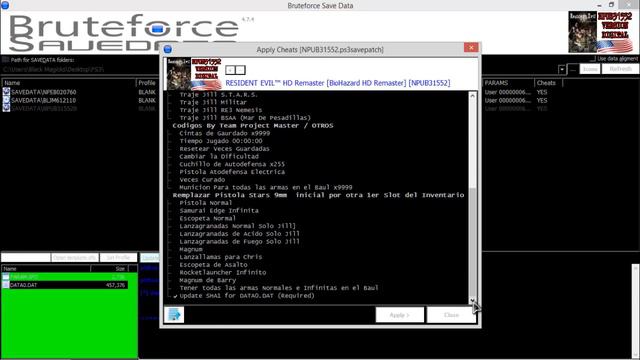640x360 pixels.
Task: Click the left small button above game title
Action: click(230, 70)
